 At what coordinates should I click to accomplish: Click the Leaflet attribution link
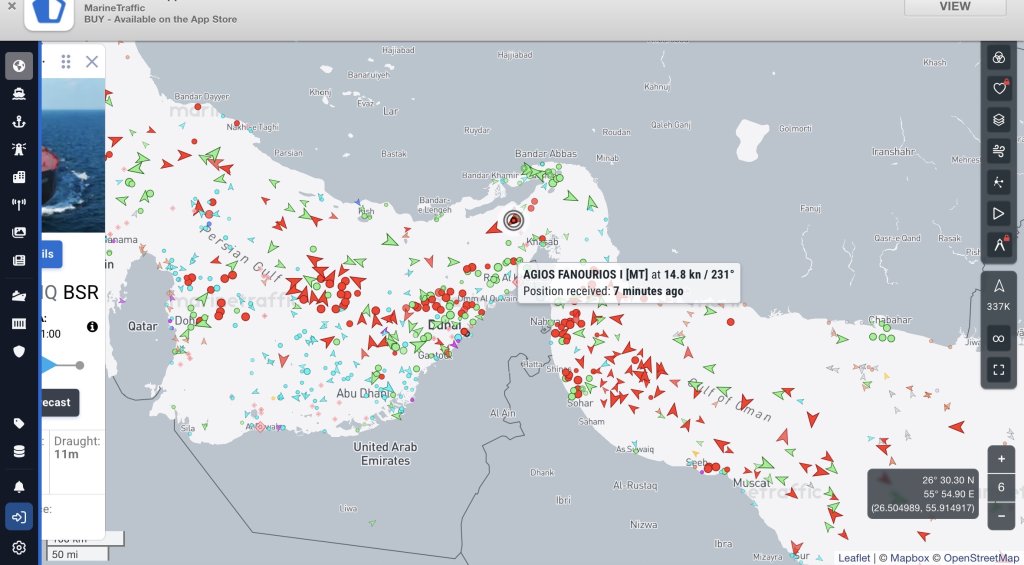(x=853, y=558)
